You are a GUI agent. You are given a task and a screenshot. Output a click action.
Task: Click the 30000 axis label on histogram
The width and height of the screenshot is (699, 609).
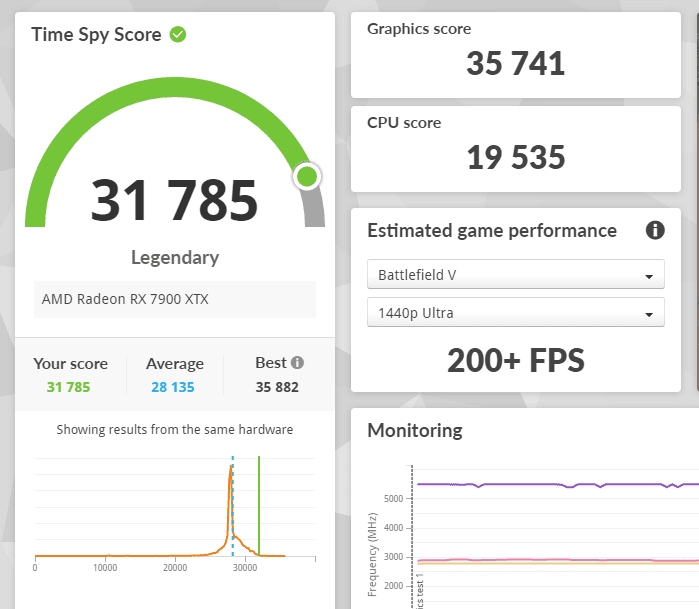point(245,568)
